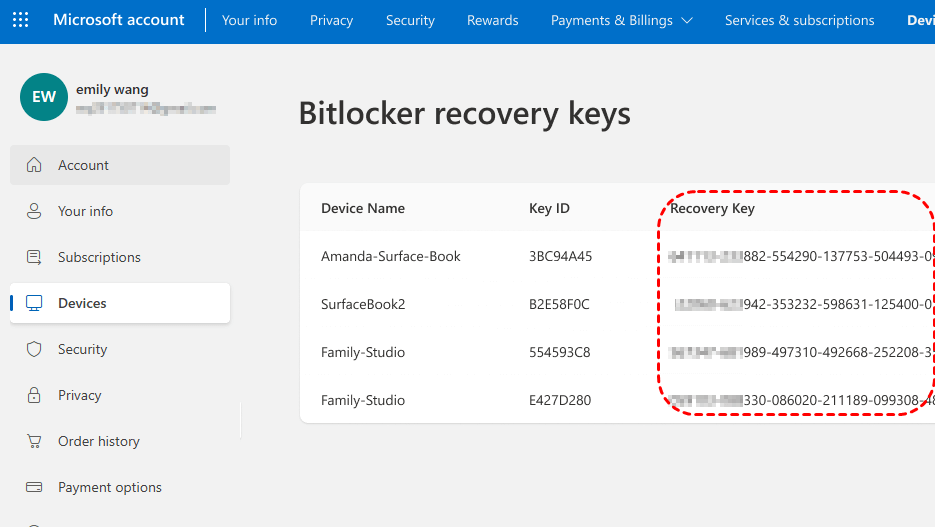This screenshot has height=527, width=935.
Task: Open Security in top navigation
Action: click(410, 20)
